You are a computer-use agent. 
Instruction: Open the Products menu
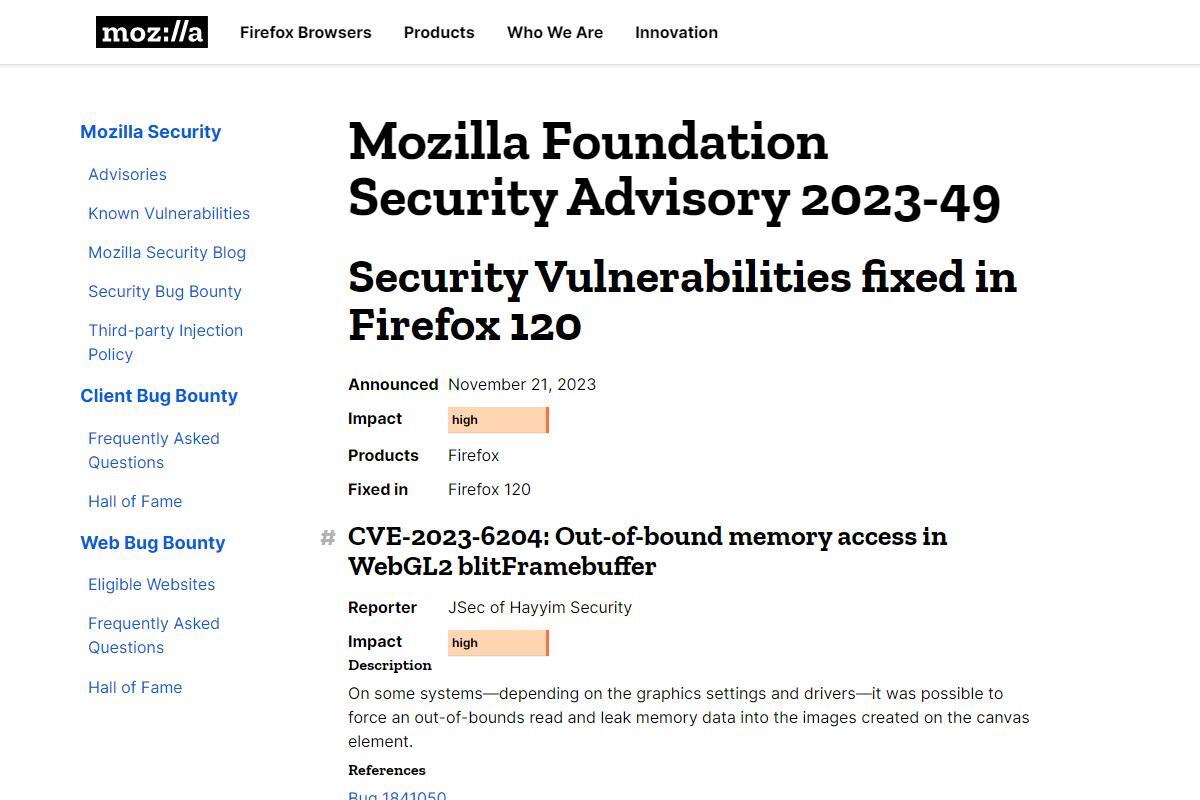pos(439,32)
